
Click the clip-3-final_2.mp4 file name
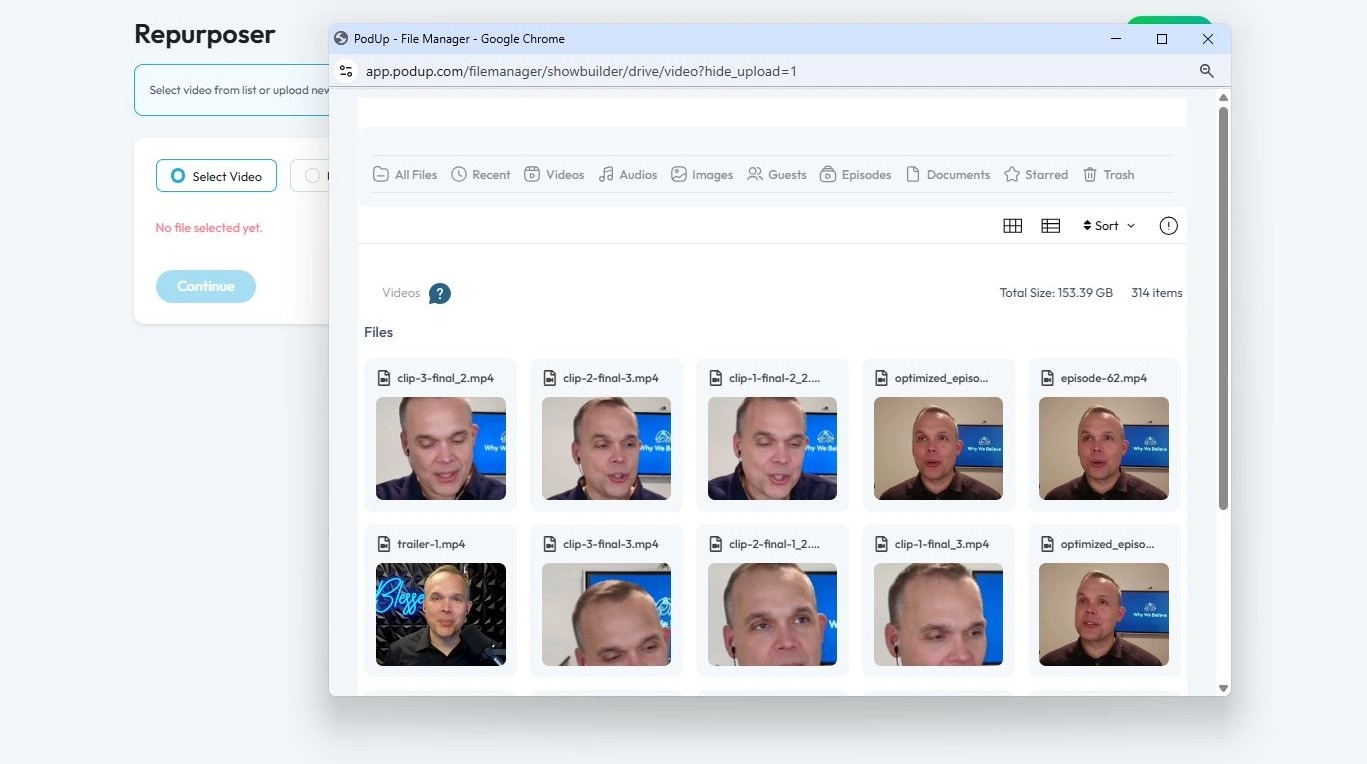coord(445,378)
